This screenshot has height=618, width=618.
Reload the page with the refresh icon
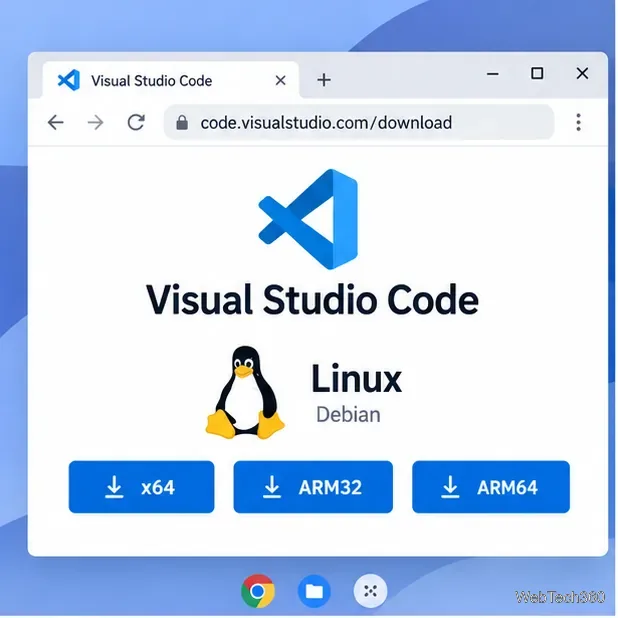pos(136,122)
